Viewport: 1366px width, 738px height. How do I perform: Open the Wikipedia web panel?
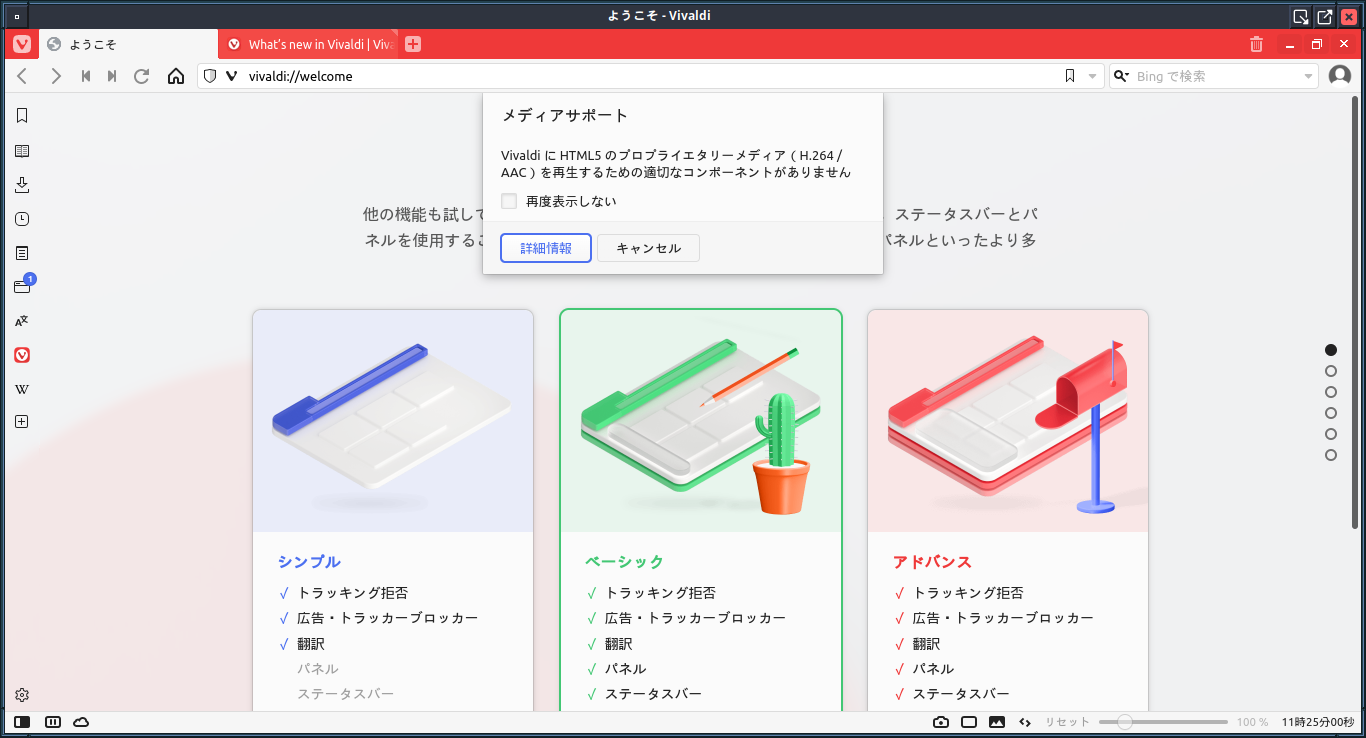click(x=22, y=389)
